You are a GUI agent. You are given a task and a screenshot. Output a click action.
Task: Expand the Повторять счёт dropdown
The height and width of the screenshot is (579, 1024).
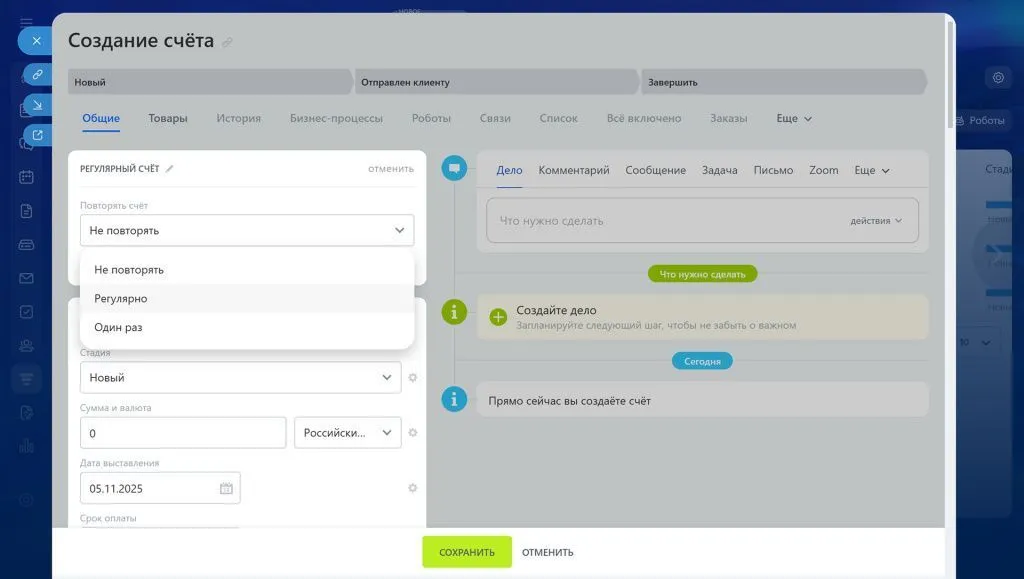[246, 230]
